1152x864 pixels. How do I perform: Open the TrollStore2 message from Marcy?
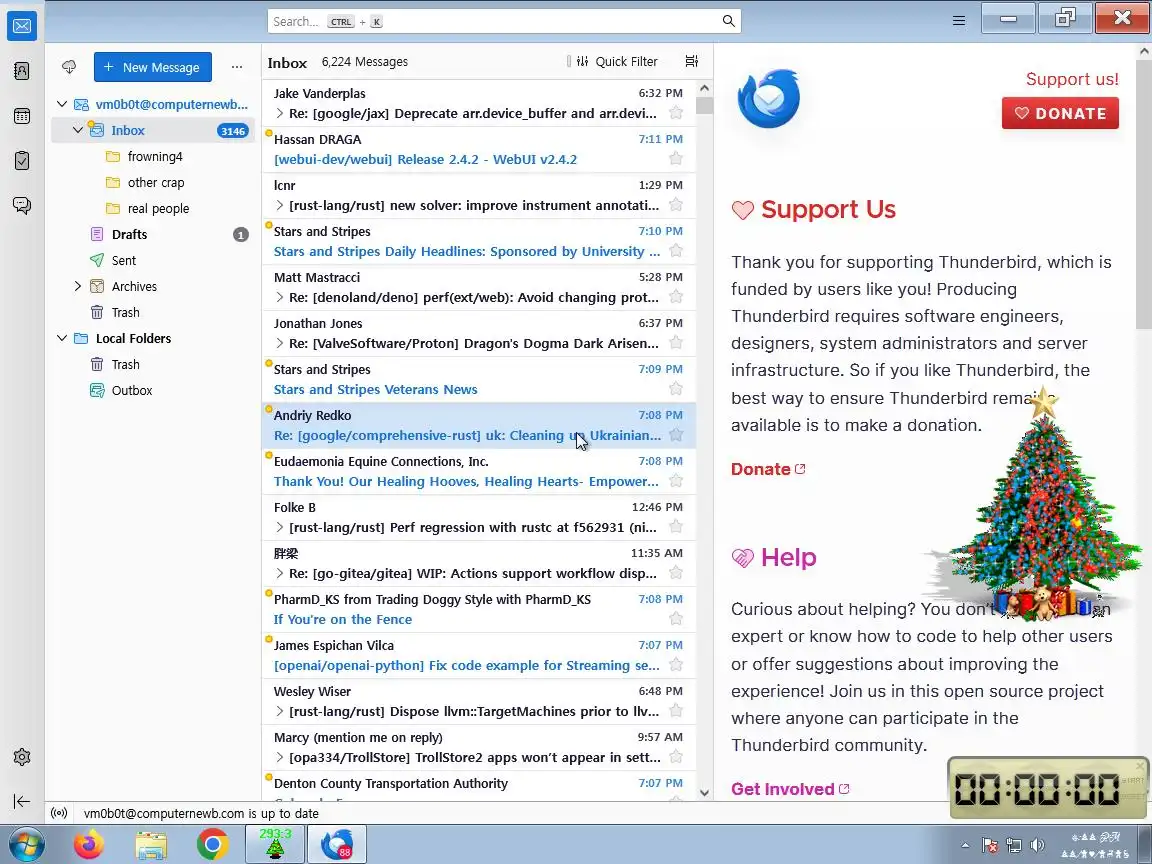tap(479, 747)
